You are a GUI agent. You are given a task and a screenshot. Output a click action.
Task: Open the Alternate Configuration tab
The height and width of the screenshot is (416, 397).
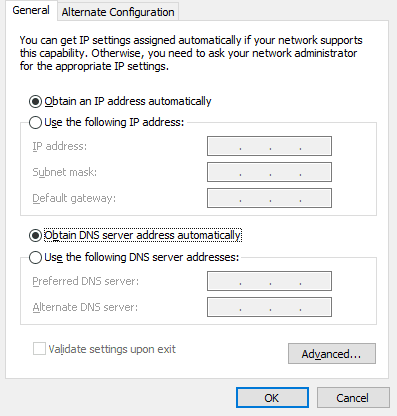tap(118, 12)
